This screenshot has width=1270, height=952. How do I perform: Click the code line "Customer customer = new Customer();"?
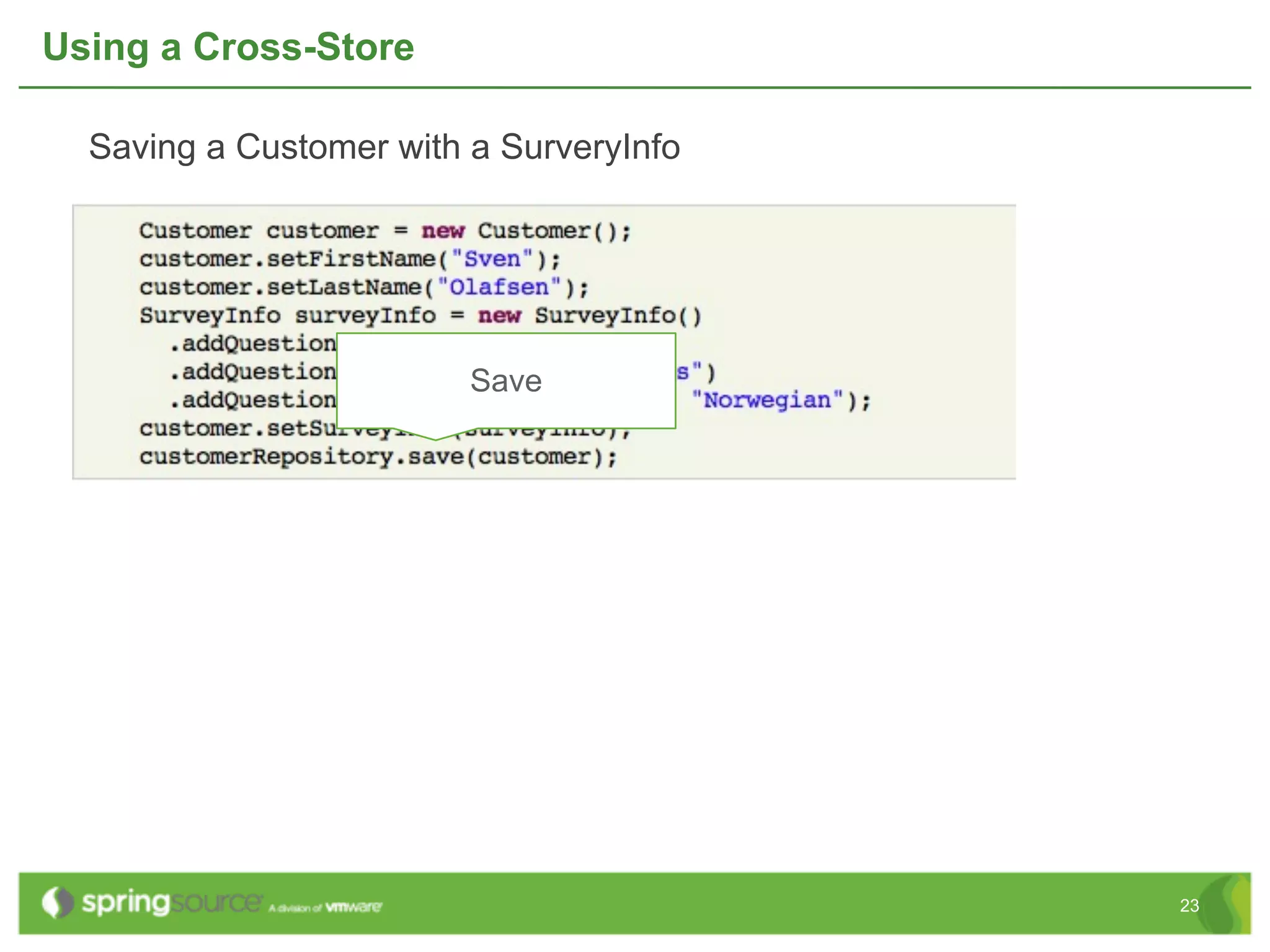pos(385,231)
